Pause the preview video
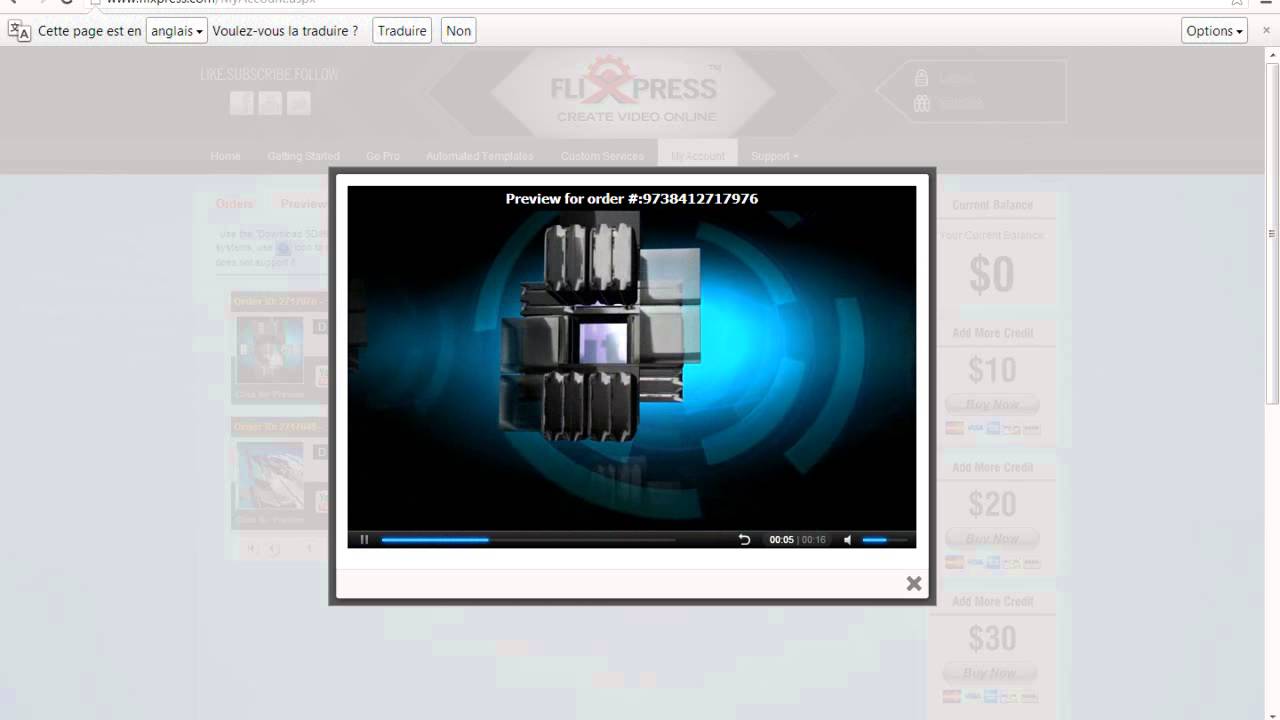 point(364,540)
